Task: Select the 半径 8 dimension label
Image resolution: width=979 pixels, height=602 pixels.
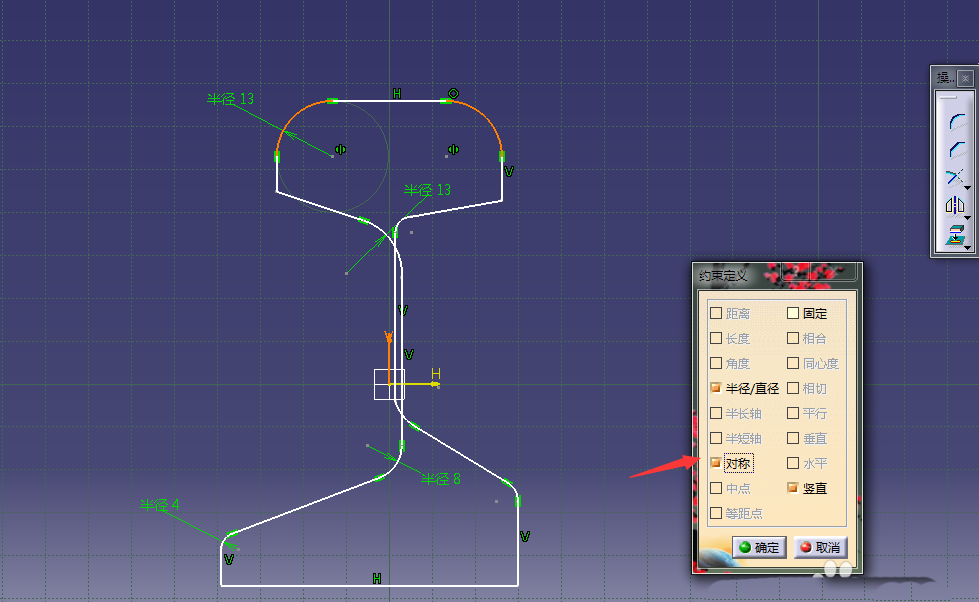Action: pyautogui.click(x=440, y=479)
